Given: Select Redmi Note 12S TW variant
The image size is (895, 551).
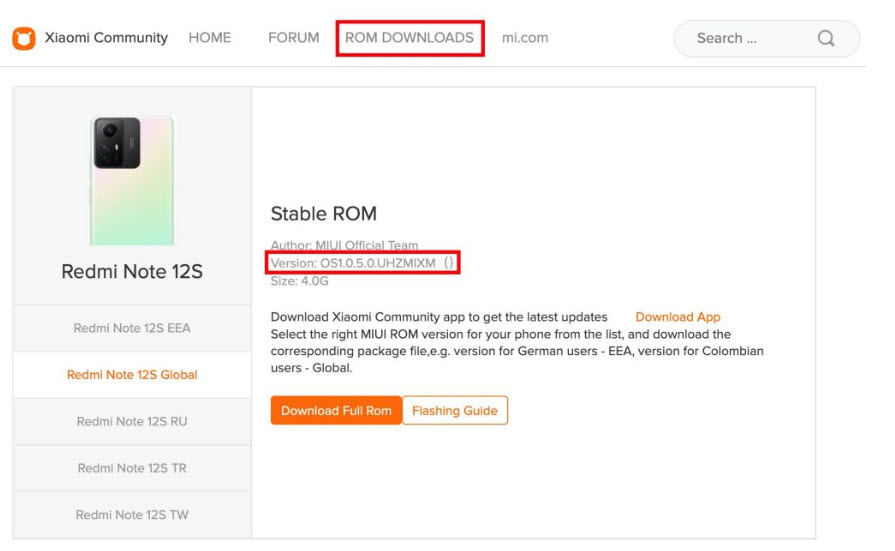Looking at the screenshot, I should 132,515.
